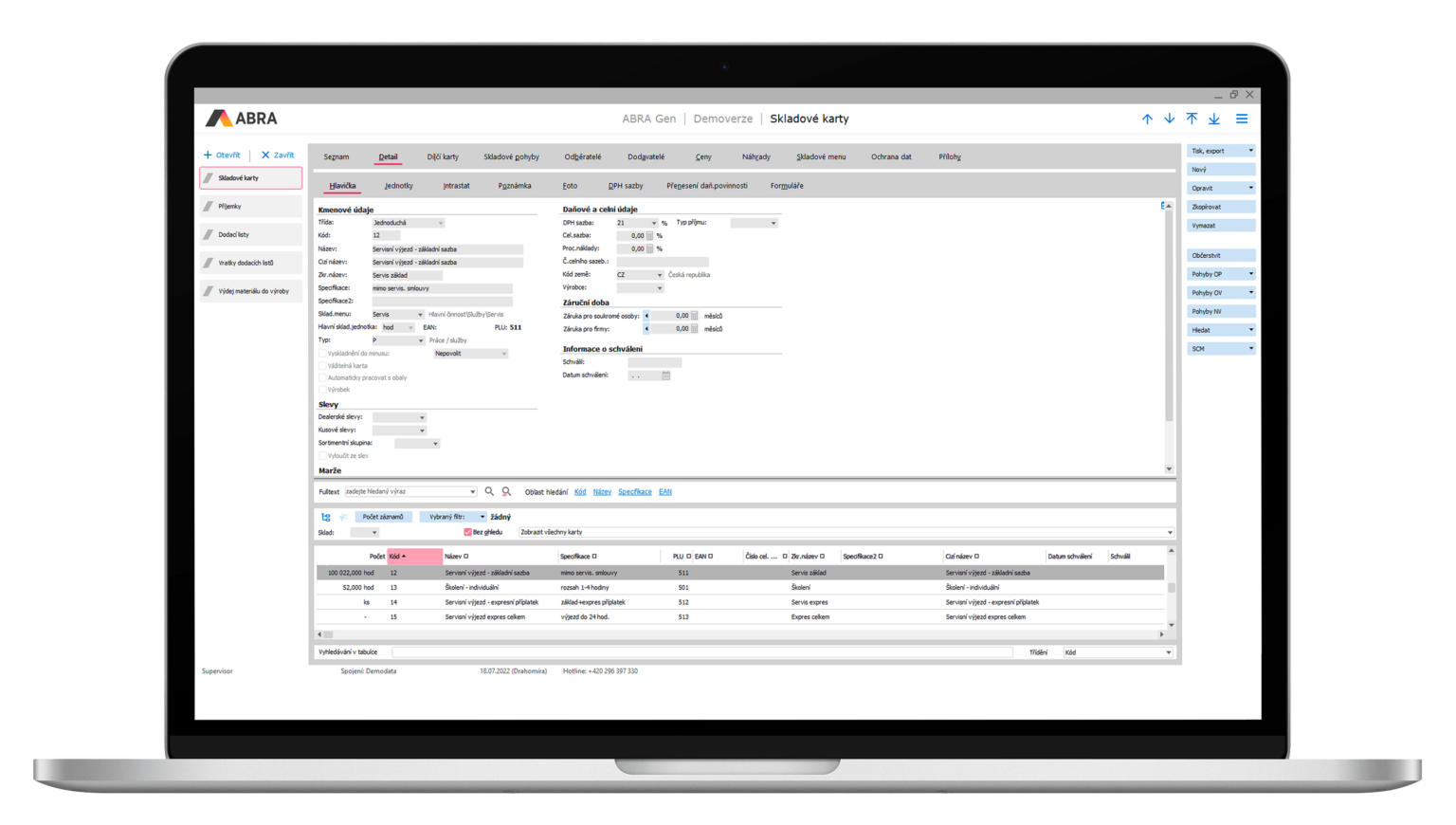1456x825 pixels.
Task: Click the Občerstvit button
Action: pyautogui.click(x=1220, y=254)
